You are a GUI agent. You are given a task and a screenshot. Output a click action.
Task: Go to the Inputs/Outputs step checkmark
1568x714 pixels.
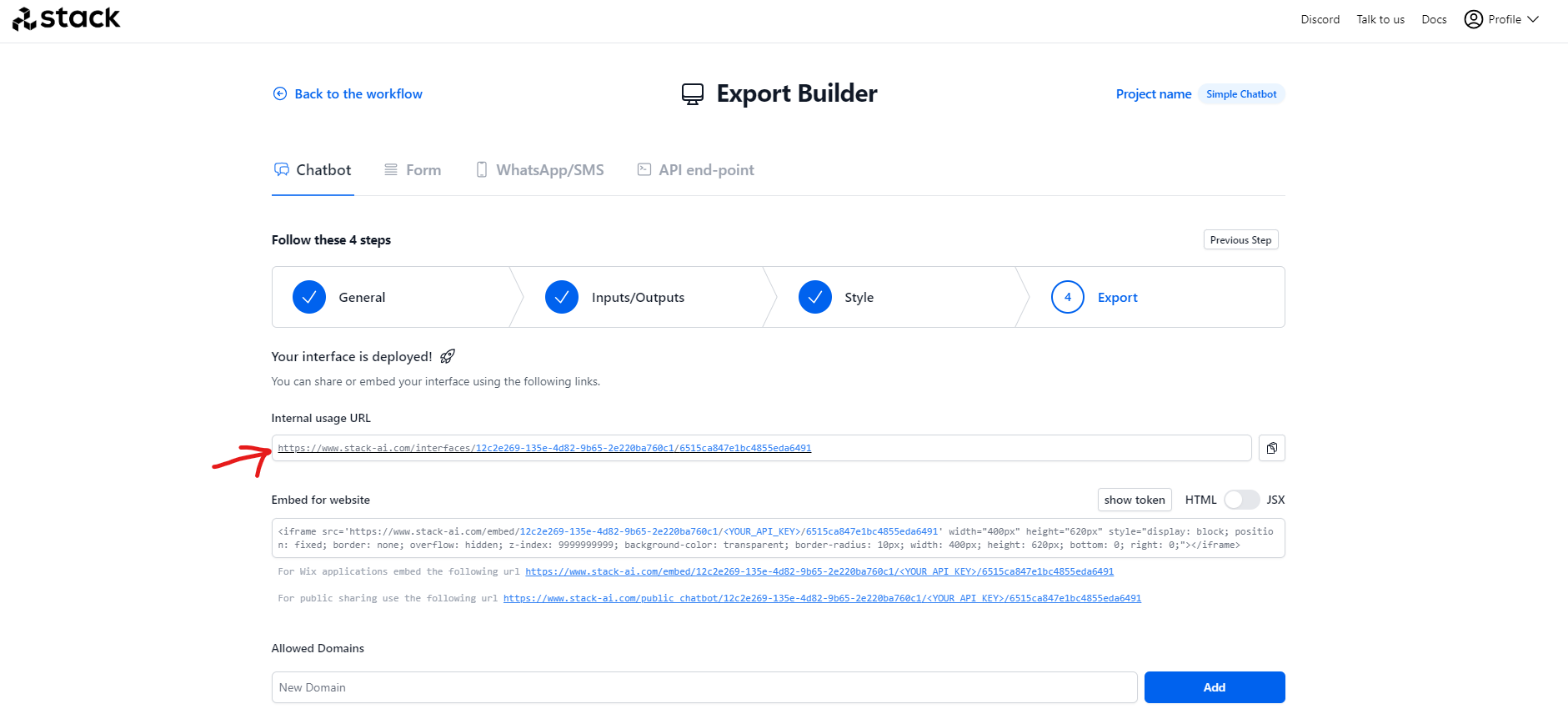pos(562,297)
